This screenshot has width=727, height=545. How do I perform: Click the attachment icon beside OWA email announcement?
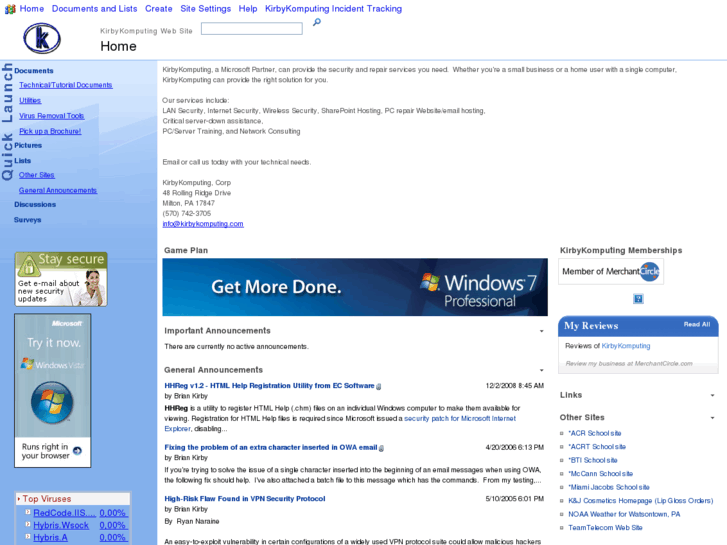[x=381, y=448]
